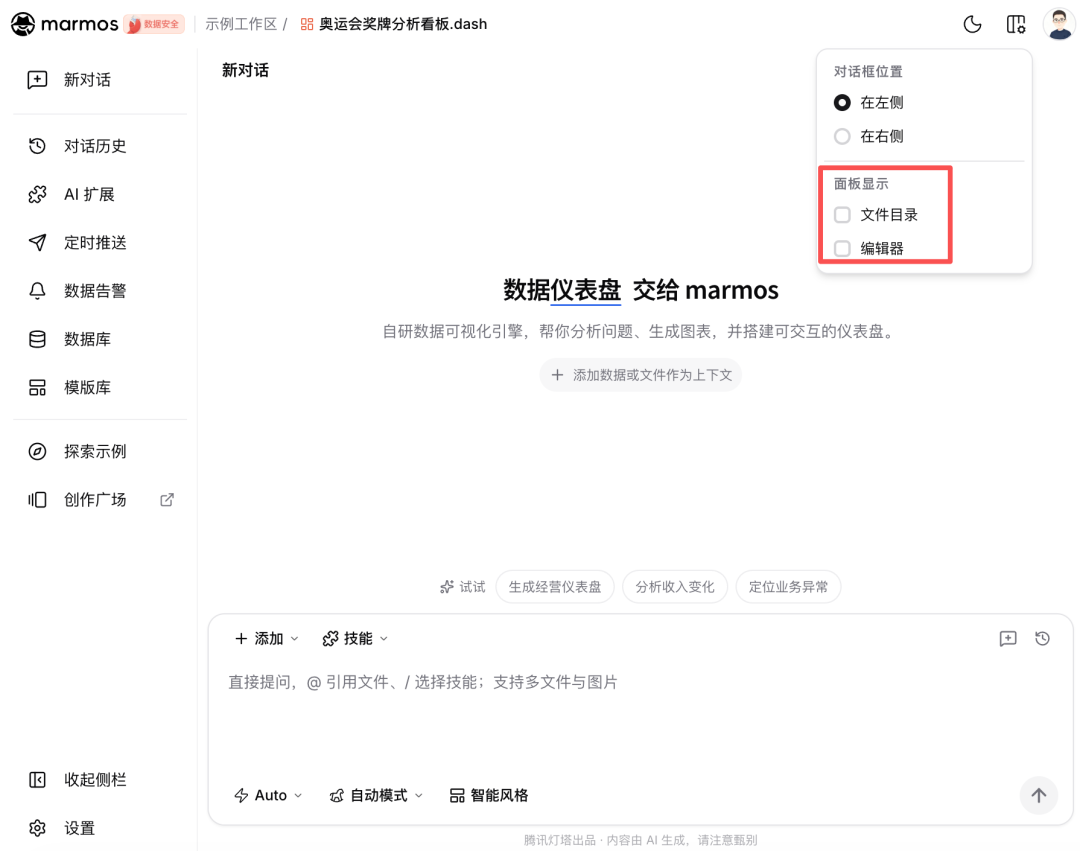The height and width of the screenshot is (851, 1080).
Task: Expand the 技能 dropdown
Action: point(355,639)
